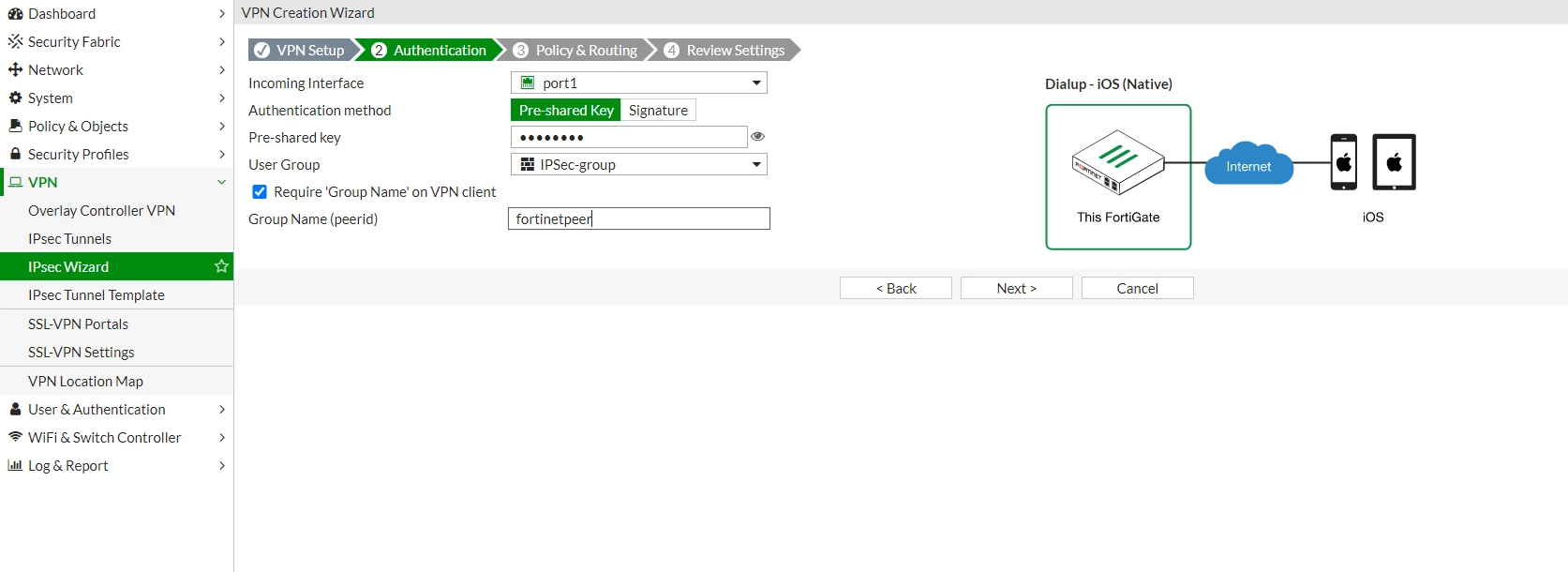Click the Security Fabric icon

(15, 42)
